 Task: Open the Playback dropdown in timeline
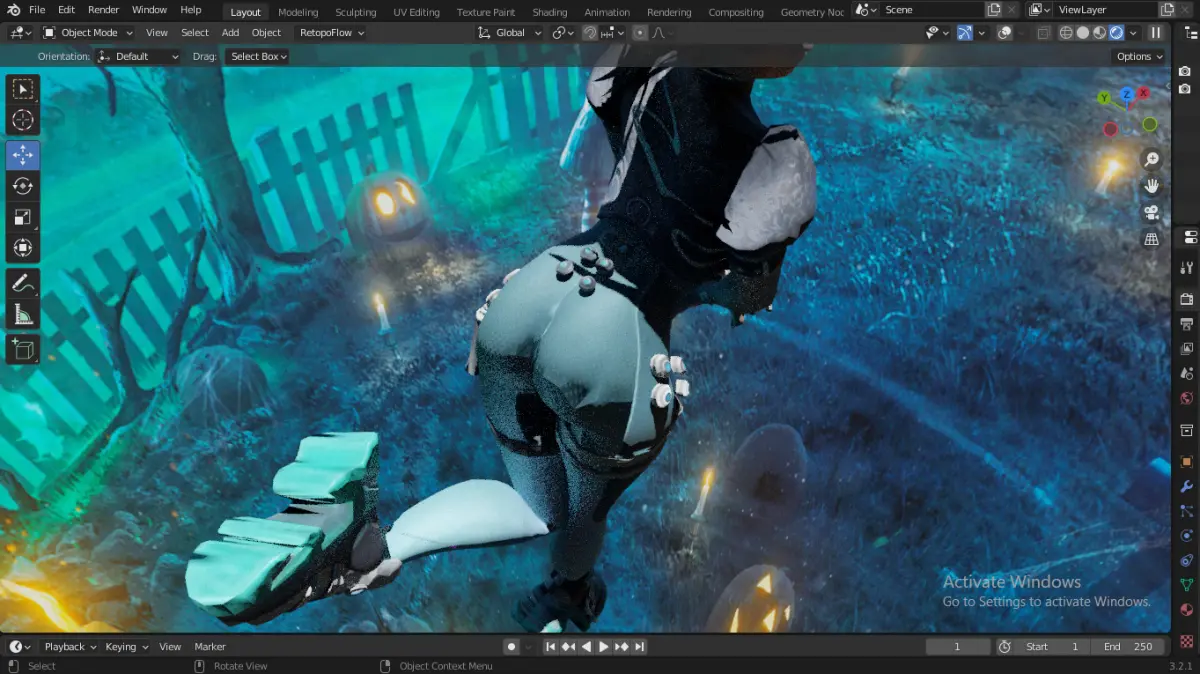pos(70,647)
